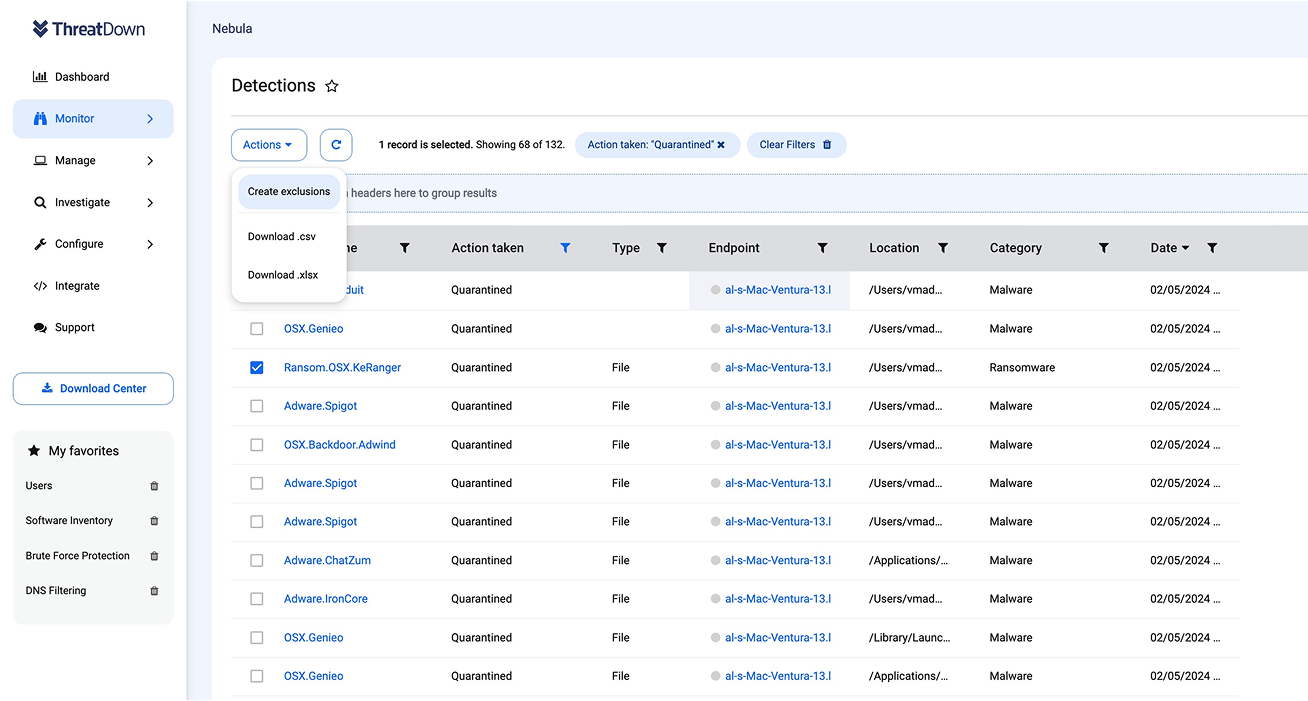Select the OSX.Backdoor.Adwind row checkbox
The width and height of the screenshot is (1308, 701).
(257, 445)
